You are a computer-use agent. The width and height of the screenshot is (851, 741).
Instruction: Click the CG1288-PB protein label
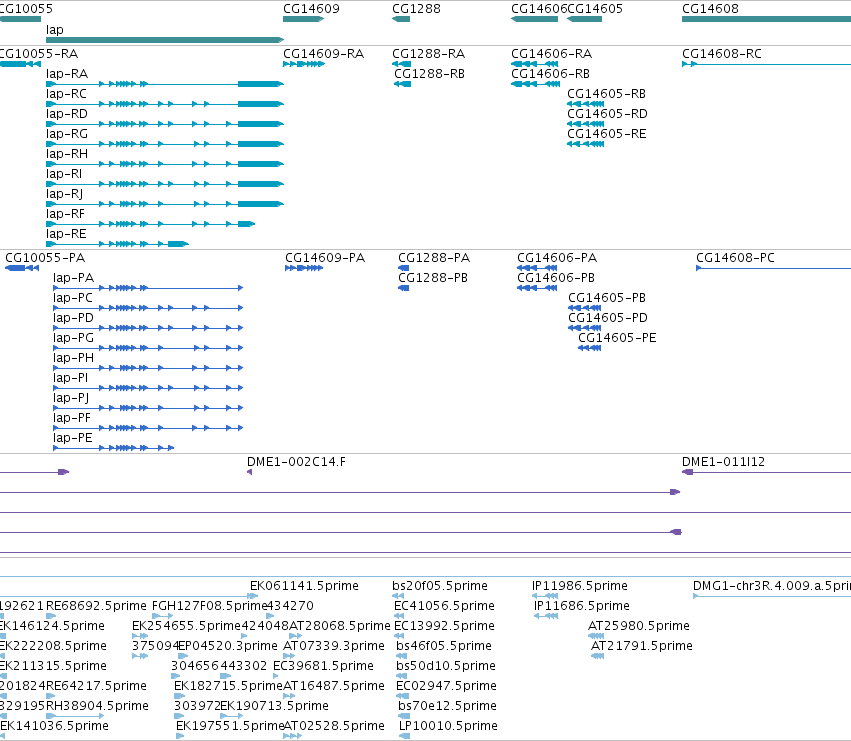pos(433,278)
